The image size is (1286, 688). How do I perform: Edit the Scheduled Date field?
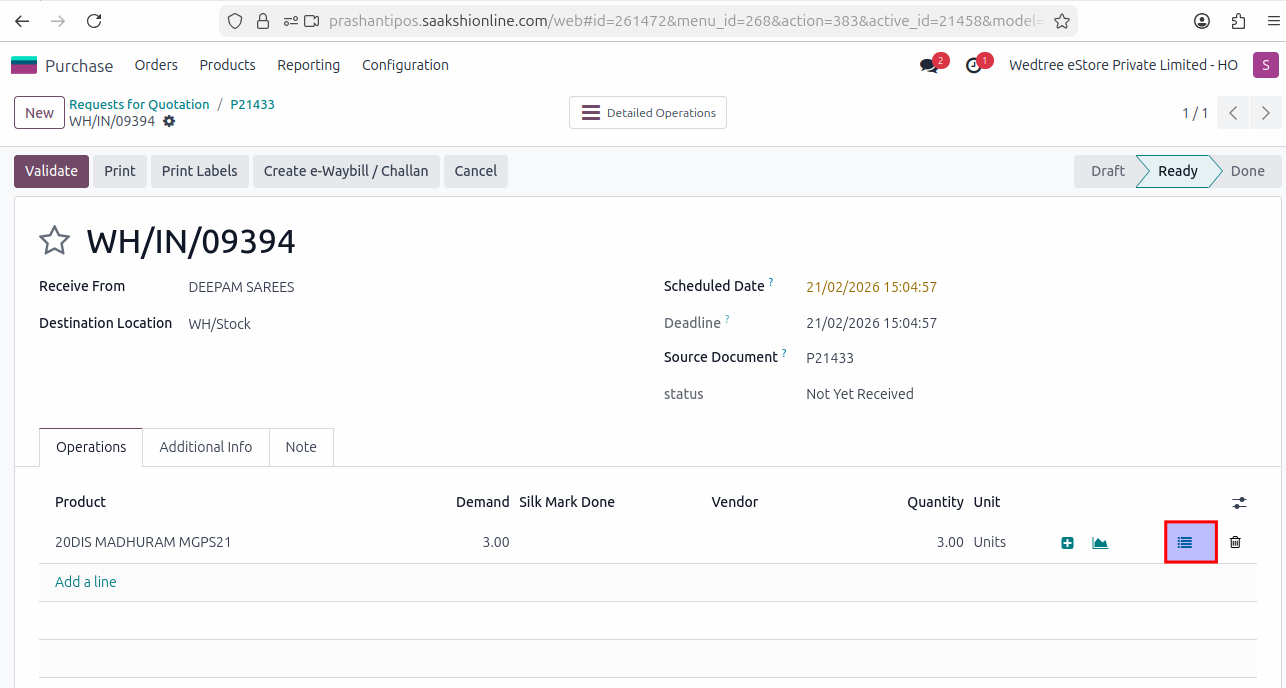tap(871, 287)
